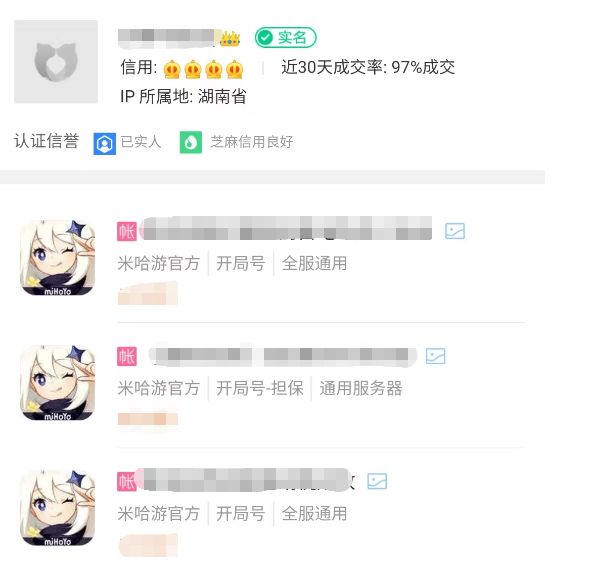The width and height of the screenshot is (593, 566).
Task: Click the gold crown beside the username
Action: coord(230,39)
